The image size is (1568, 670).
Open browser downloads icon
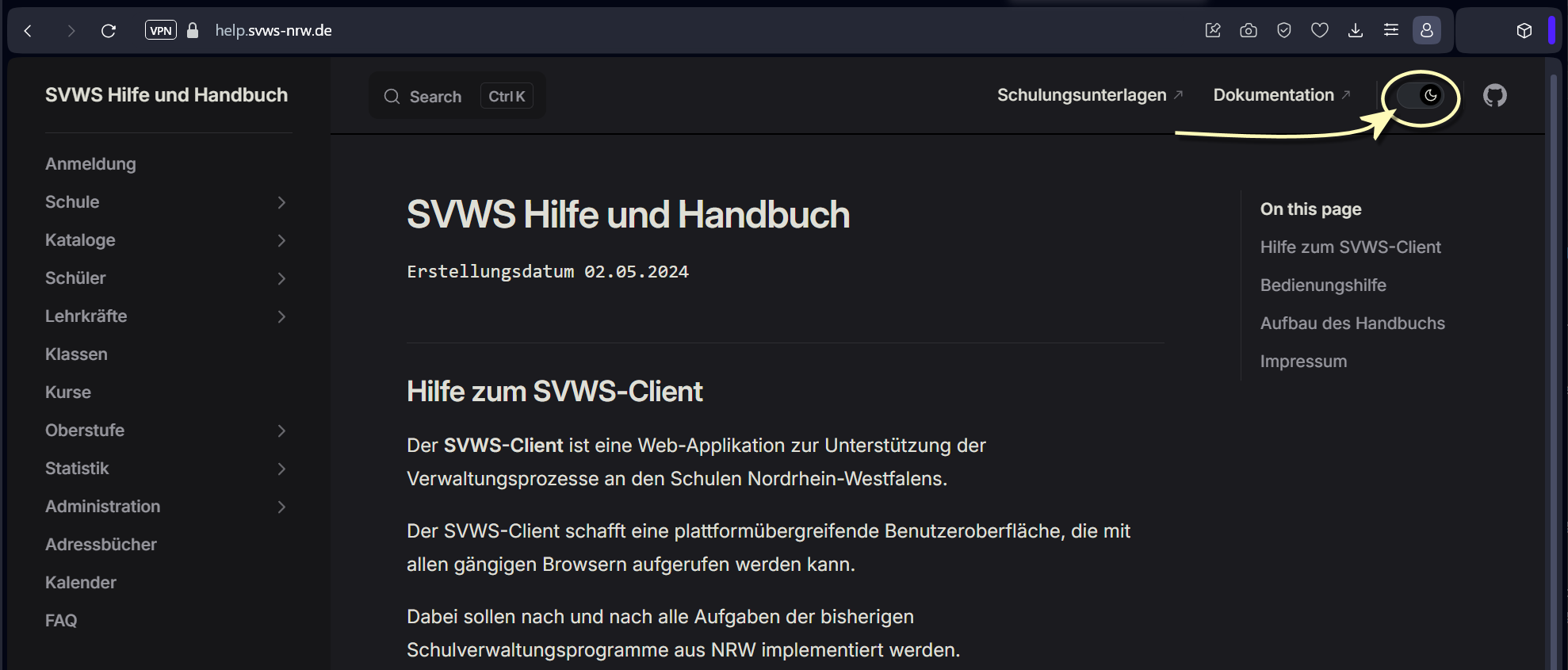click(x=1356, y=30)
